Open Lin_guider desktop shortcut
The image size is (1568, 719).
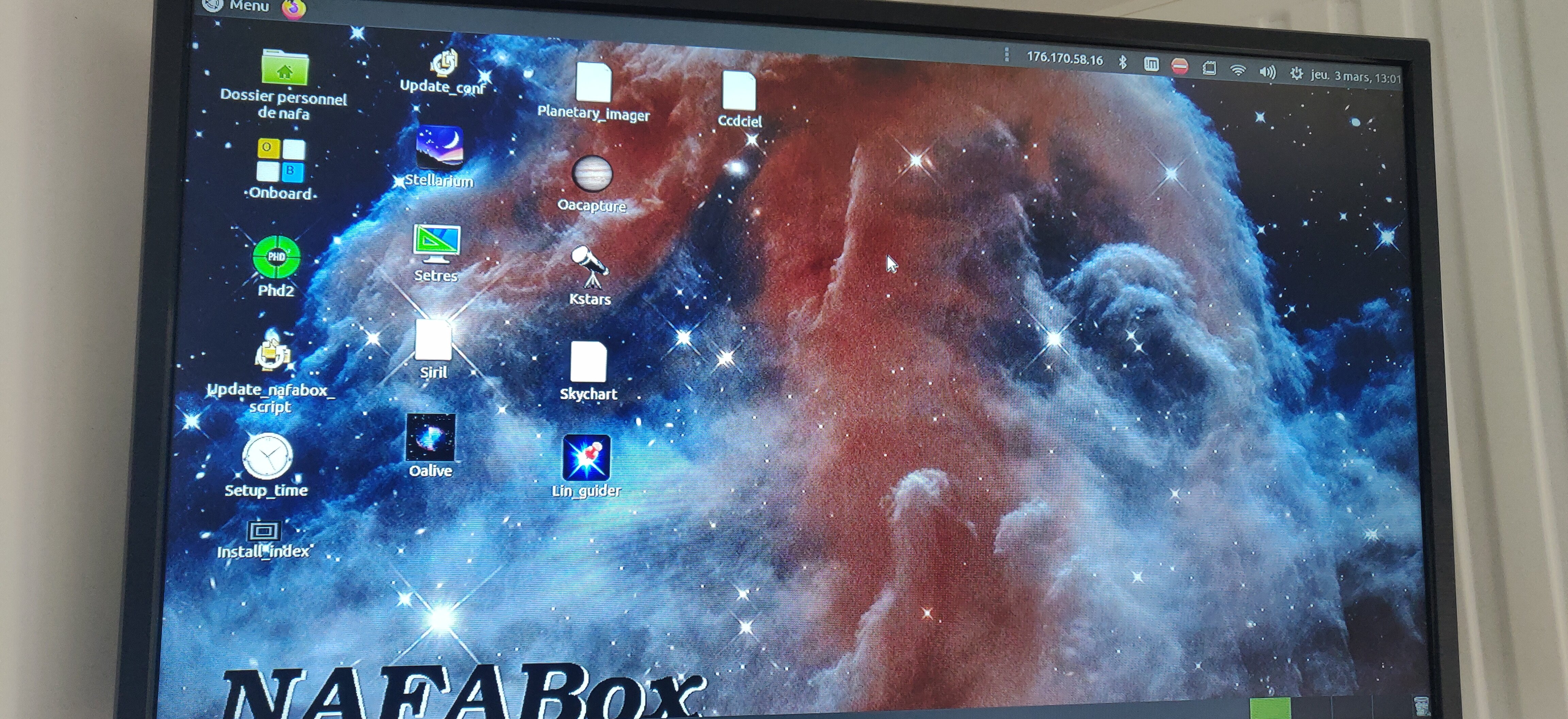coord(586,457)
